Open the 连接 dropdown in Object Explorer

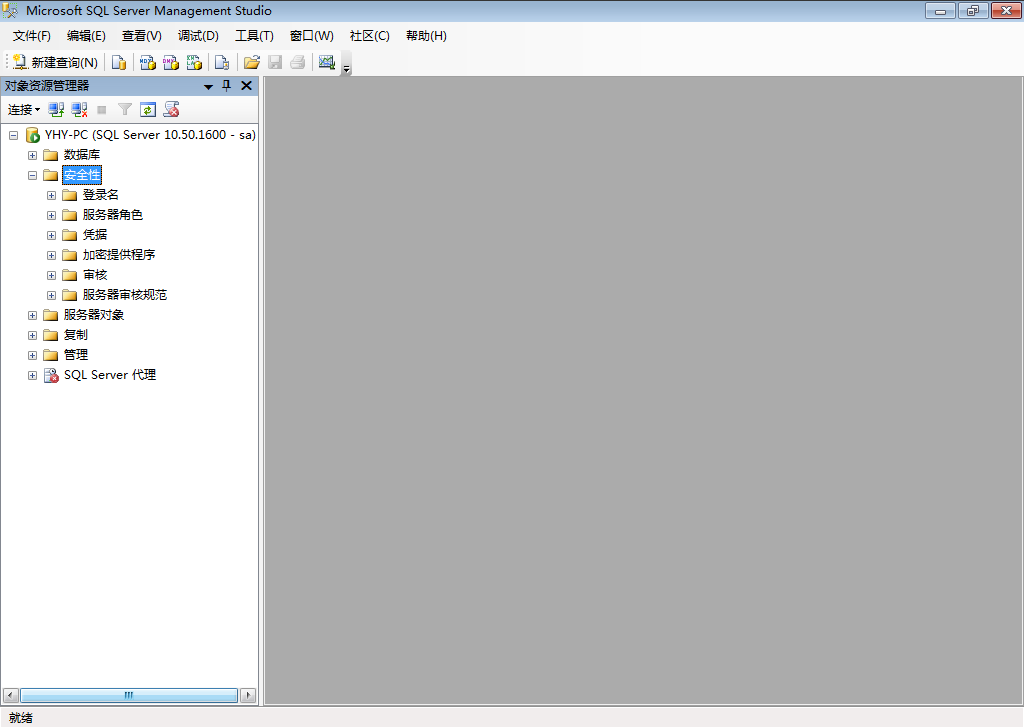coord(24,110)
